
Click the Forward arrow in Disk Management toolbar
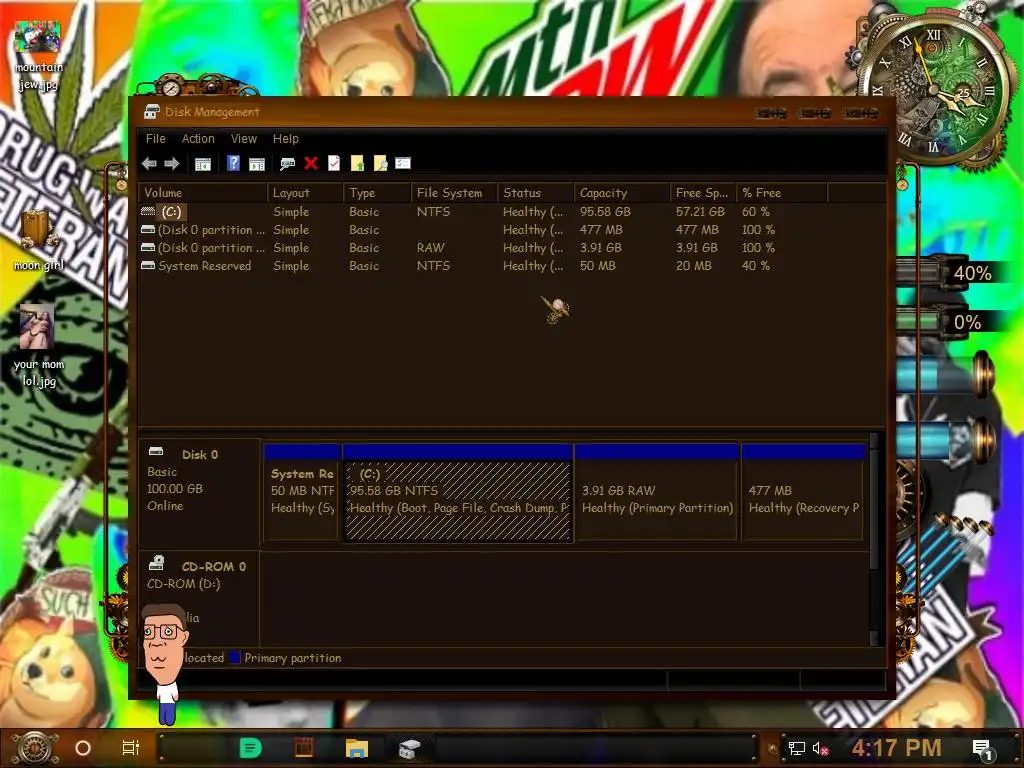coord(172,163)
